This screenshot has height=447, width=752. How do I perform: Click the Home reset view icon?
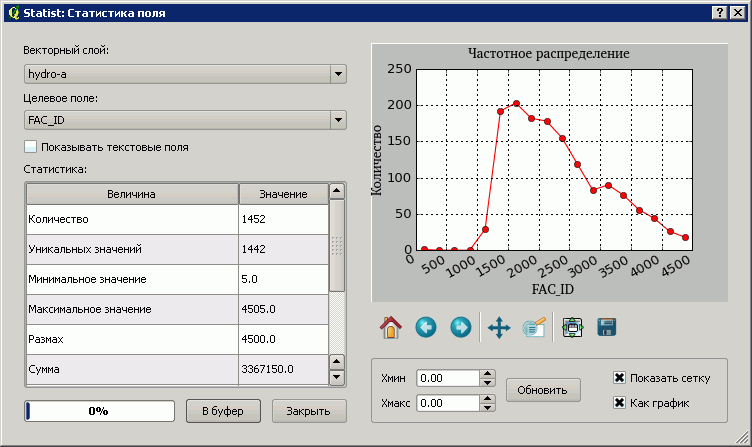pos(390,327)
